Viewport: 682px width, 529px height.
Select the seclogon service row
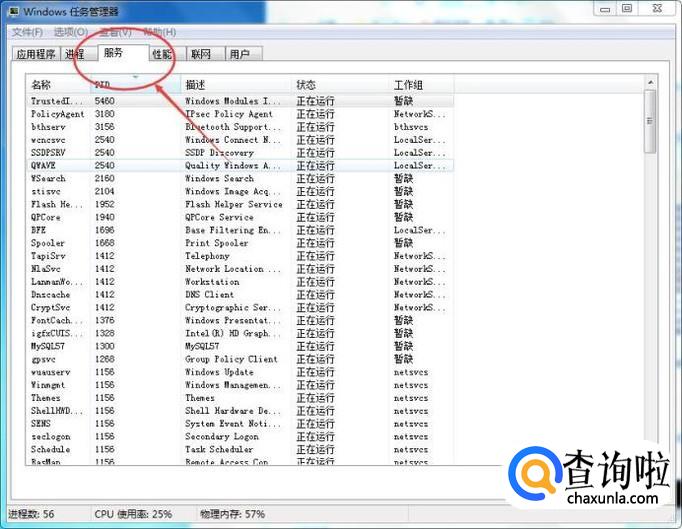click(240, 437)
